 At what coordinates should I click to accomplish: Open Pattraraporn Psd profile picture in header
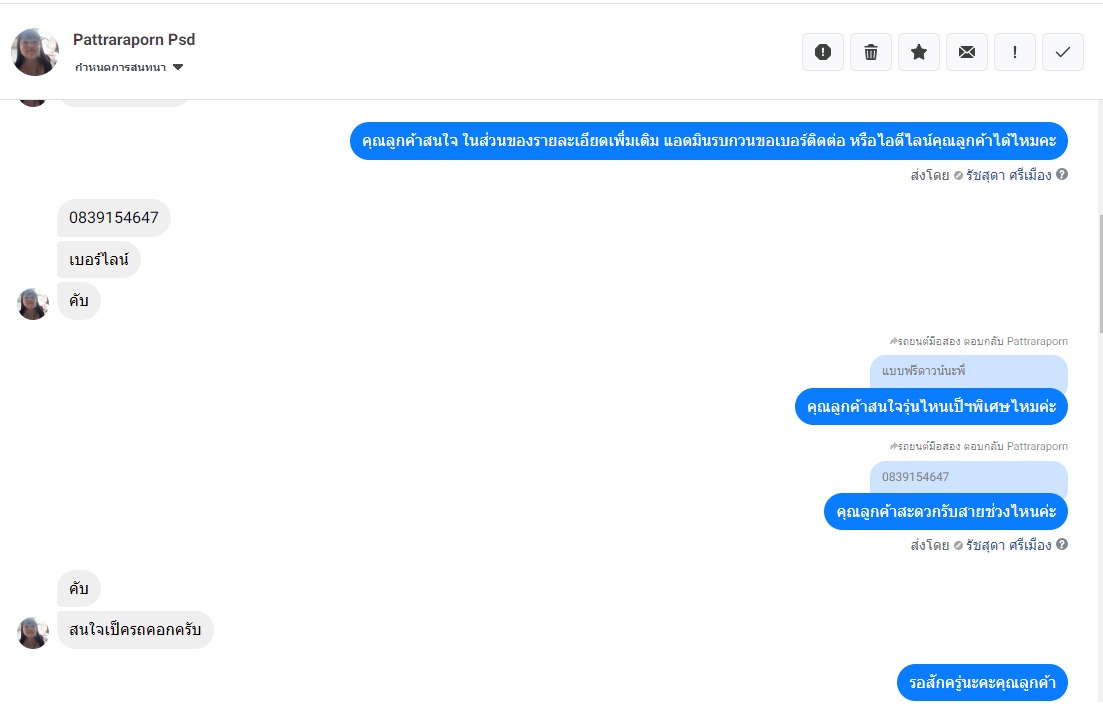pyautogui.click(x=34, y=52)
